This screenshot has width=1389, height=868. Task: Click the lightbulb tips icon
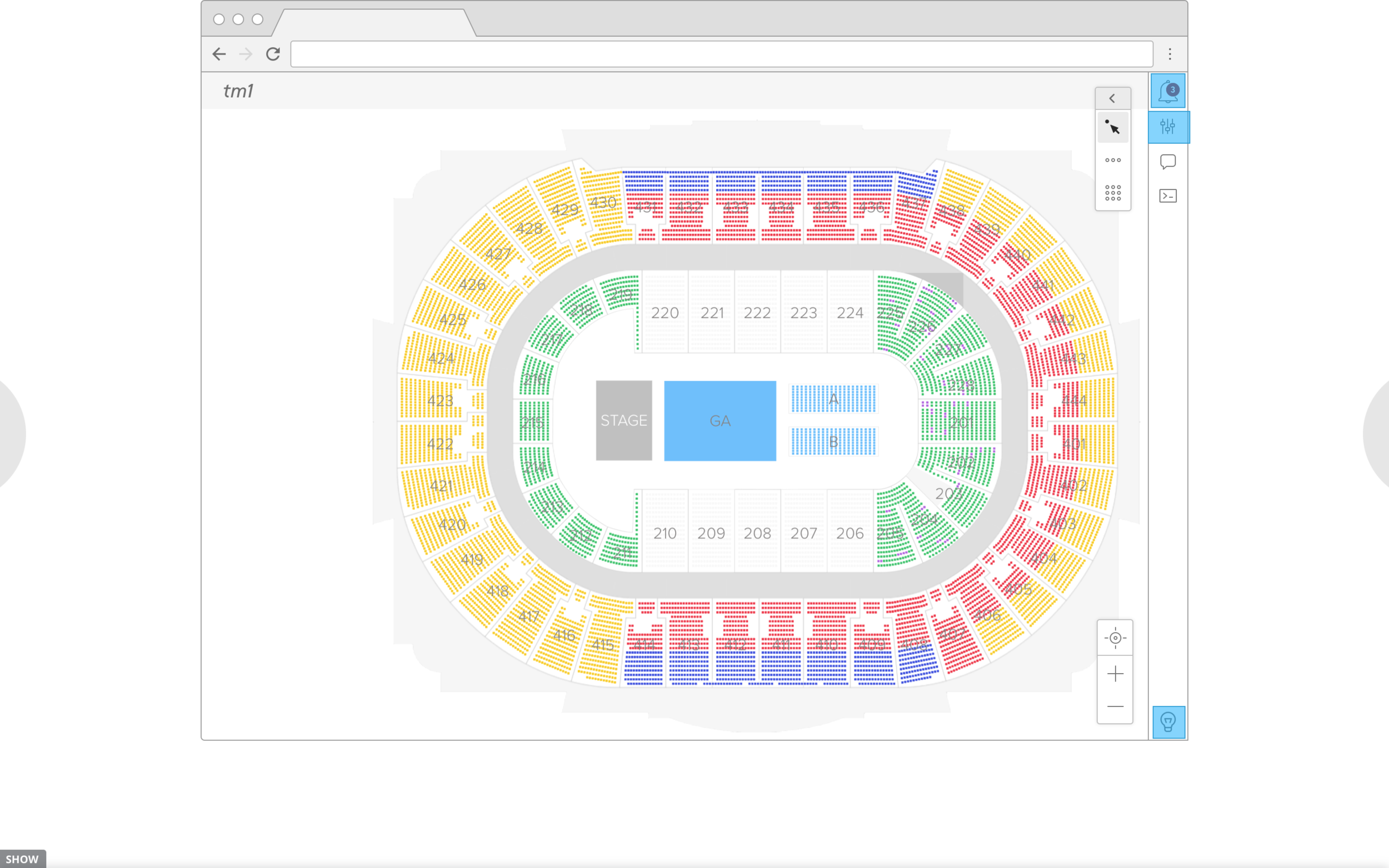tap(1168, 721)
